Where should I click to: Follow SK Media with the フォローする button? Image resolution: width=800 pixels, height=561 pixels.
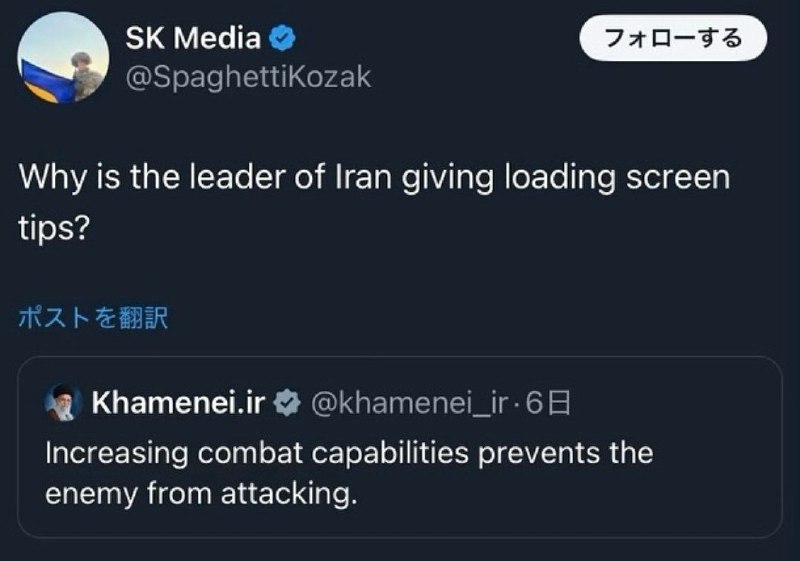tap(673, 38)
